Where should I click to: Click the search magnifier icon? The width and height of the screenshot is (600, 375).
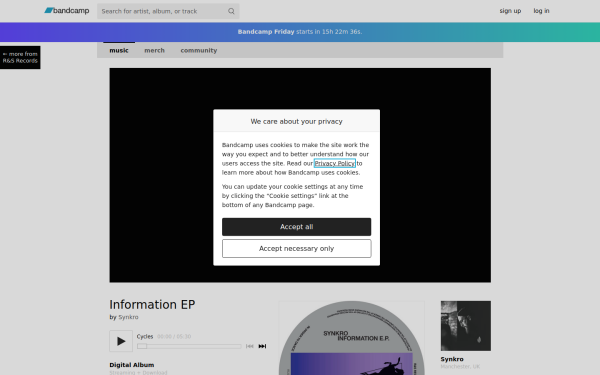click(231, 11)
